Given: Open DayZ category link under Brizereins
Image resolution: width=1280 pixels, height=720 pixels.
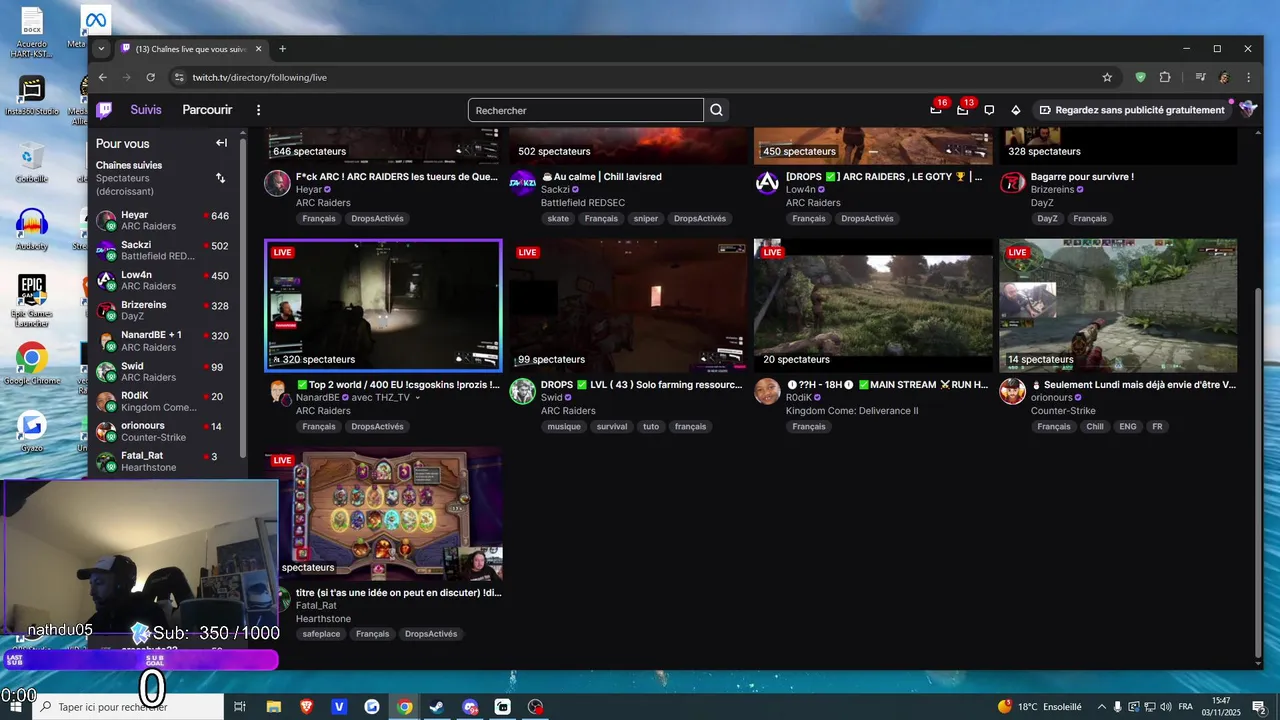Looking at the screenshot, I should pos(1042,203).
